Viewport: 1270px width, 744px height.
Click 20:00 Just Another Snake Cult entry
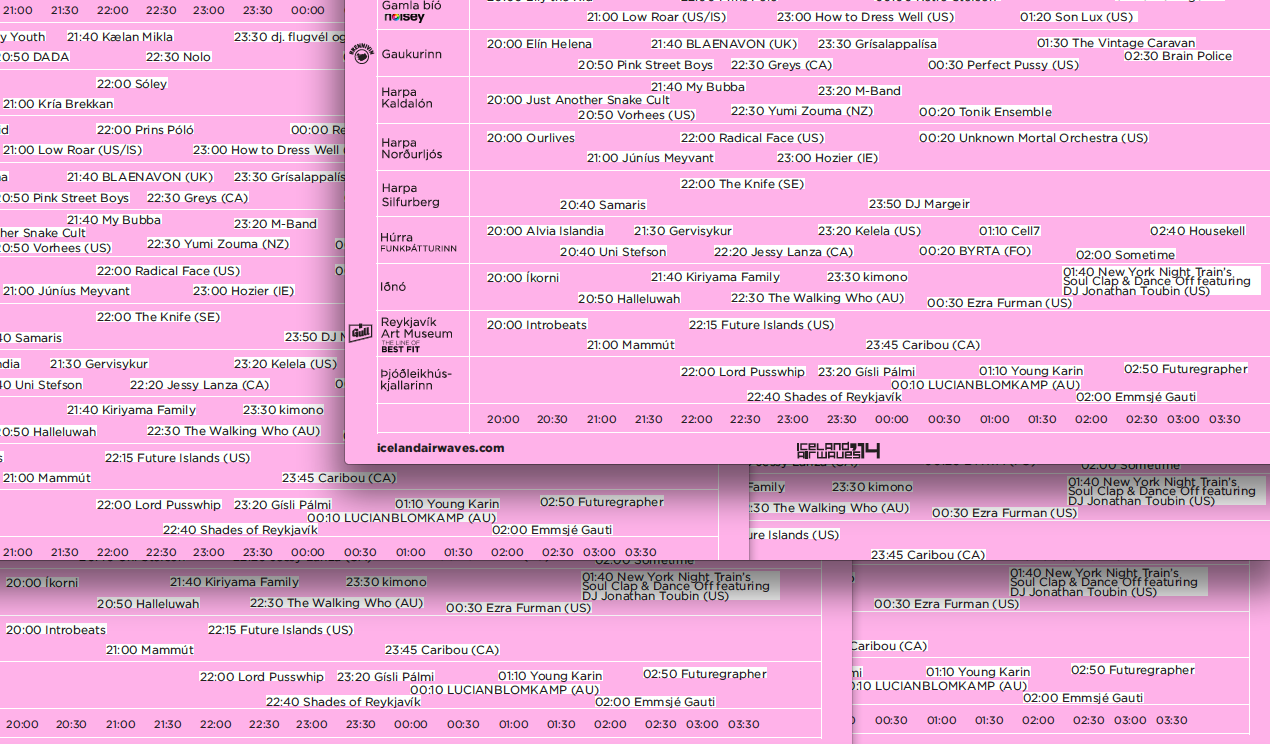tap(578, 100)
